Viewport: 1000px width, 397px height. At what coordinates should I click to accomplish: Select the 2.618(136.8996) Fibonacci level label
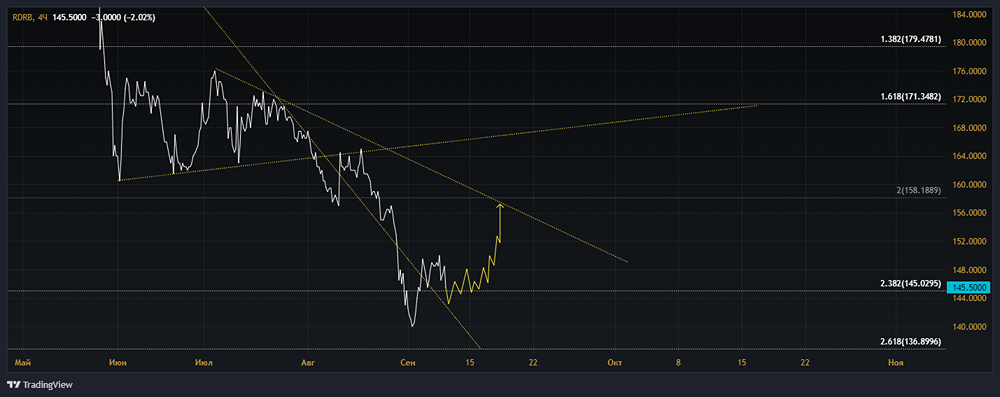click(911, 341)
